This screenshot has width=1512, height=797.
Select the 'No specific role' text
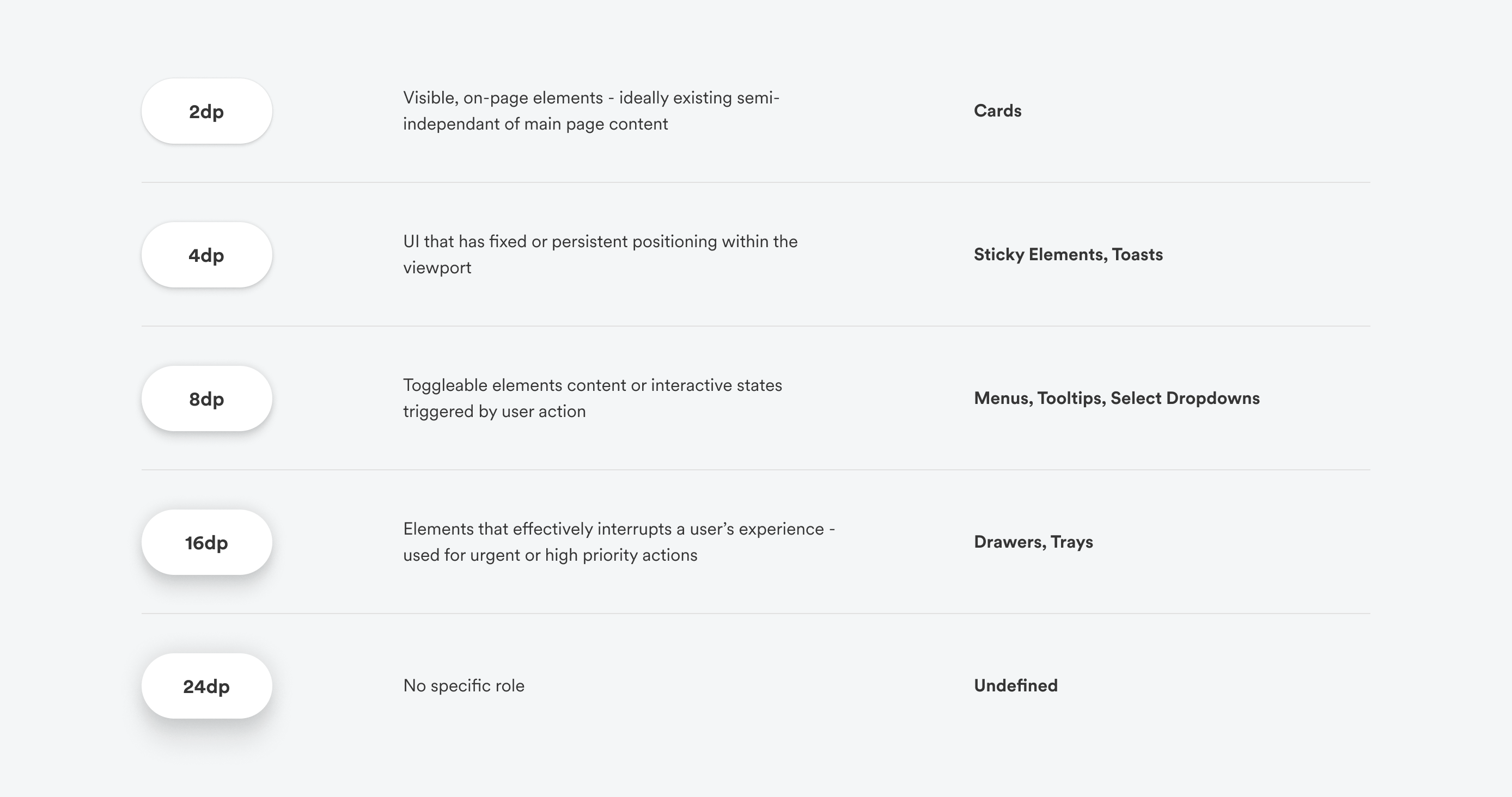(x=464, y=685)
